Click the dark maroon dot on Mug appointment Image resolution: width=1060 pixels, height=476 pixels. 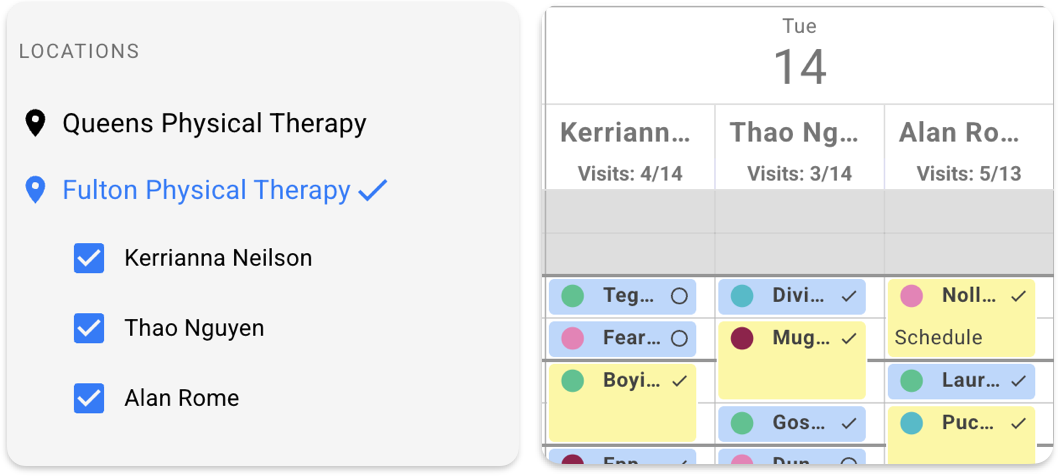[x=742, y=339]
